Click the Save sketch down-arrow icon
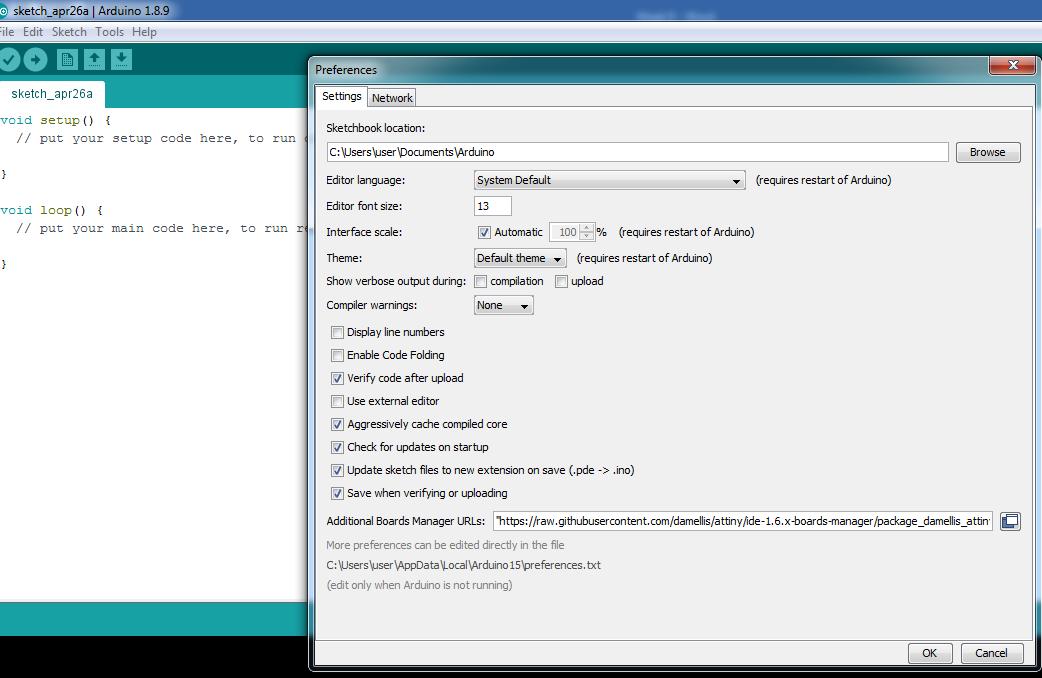The width and height of the screenshot is (1042, 678). tap(121, 60)
